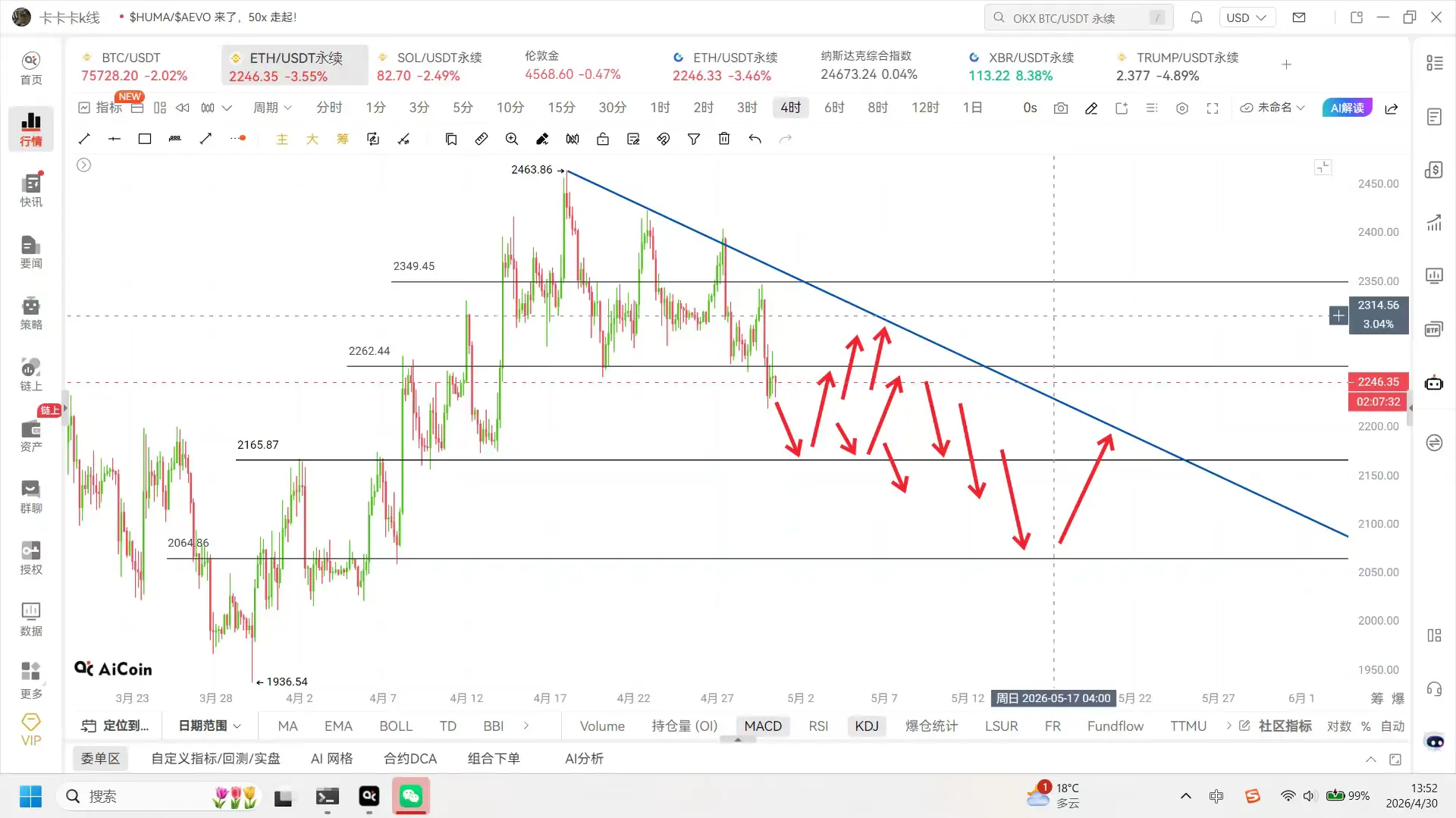Expand the order panel up arrow

(1371, 759)
